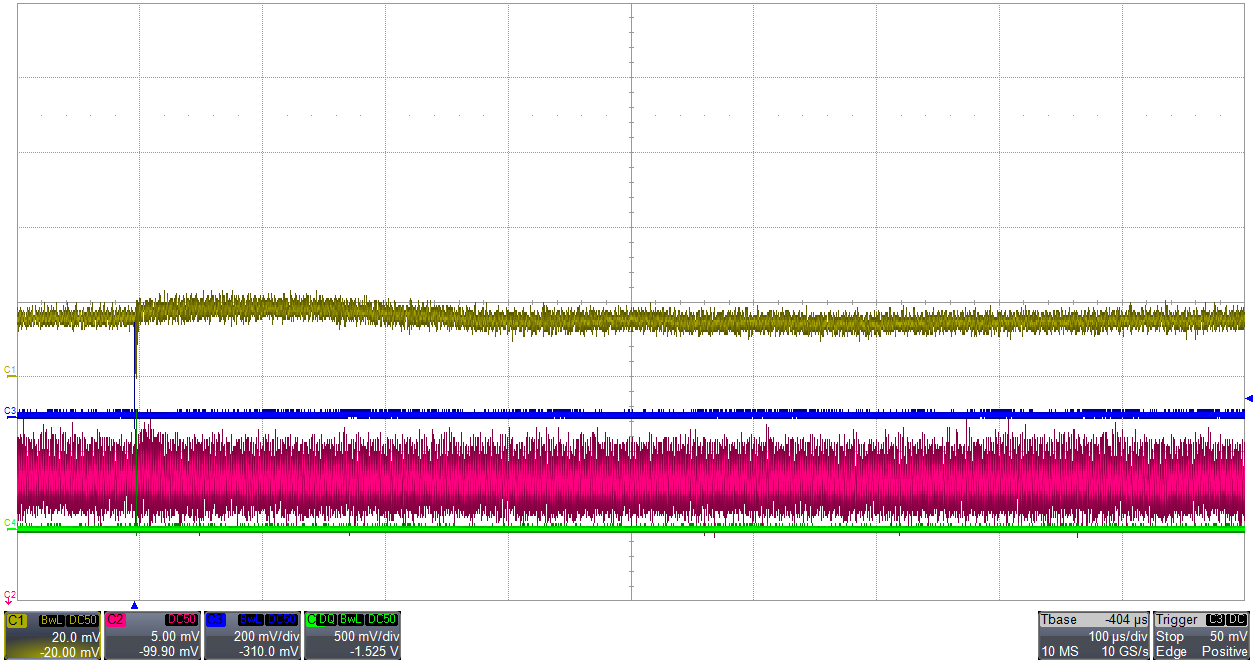Image resolution: width=1255 pixels, height=661 pixels.
Task: Click the green BwL badge on C4
Action: [x=351, y=620]
